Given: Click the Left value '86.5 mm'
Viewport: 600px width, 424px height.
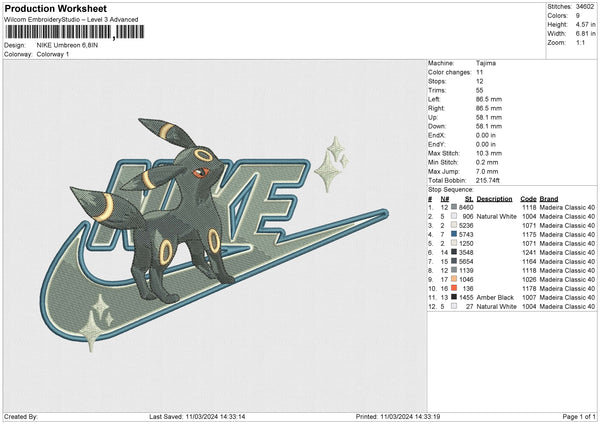Looking at the screenshot, I should 489,99.
